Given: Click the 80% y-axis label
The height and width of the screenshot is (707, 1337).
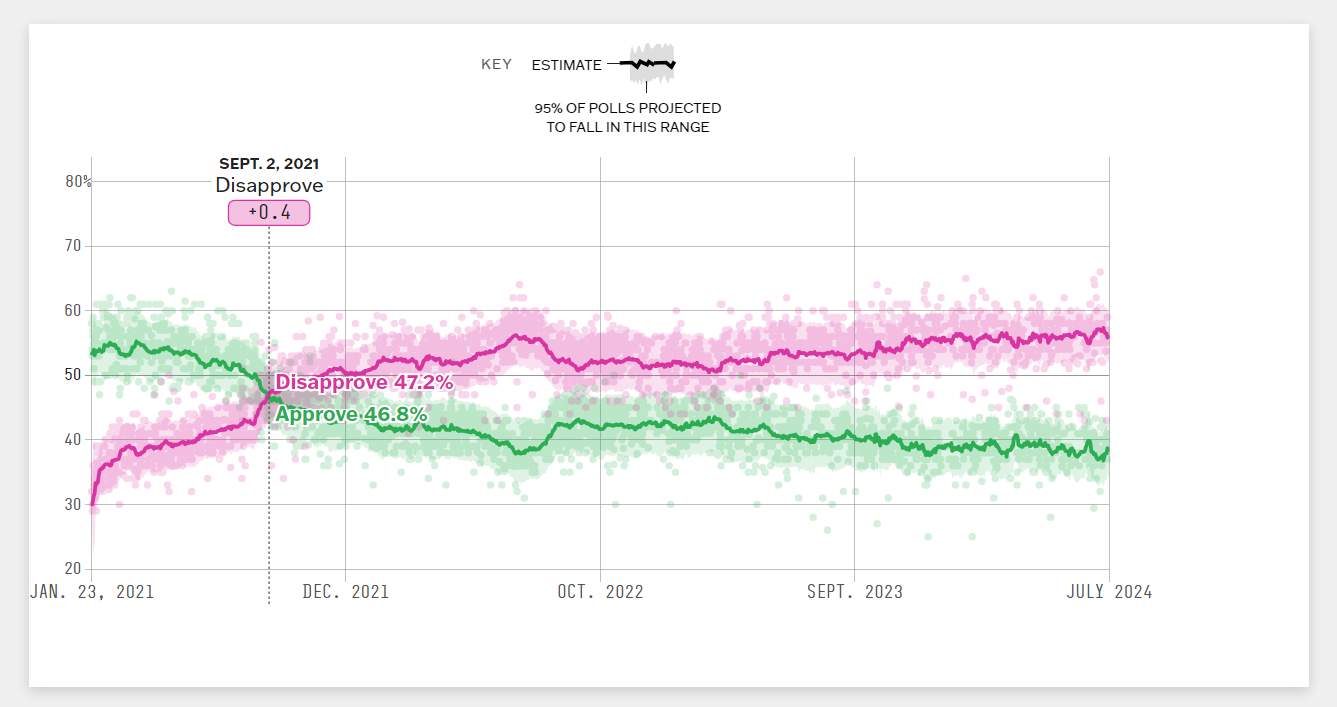Looking at the screenshot, I should coord(79,182).
